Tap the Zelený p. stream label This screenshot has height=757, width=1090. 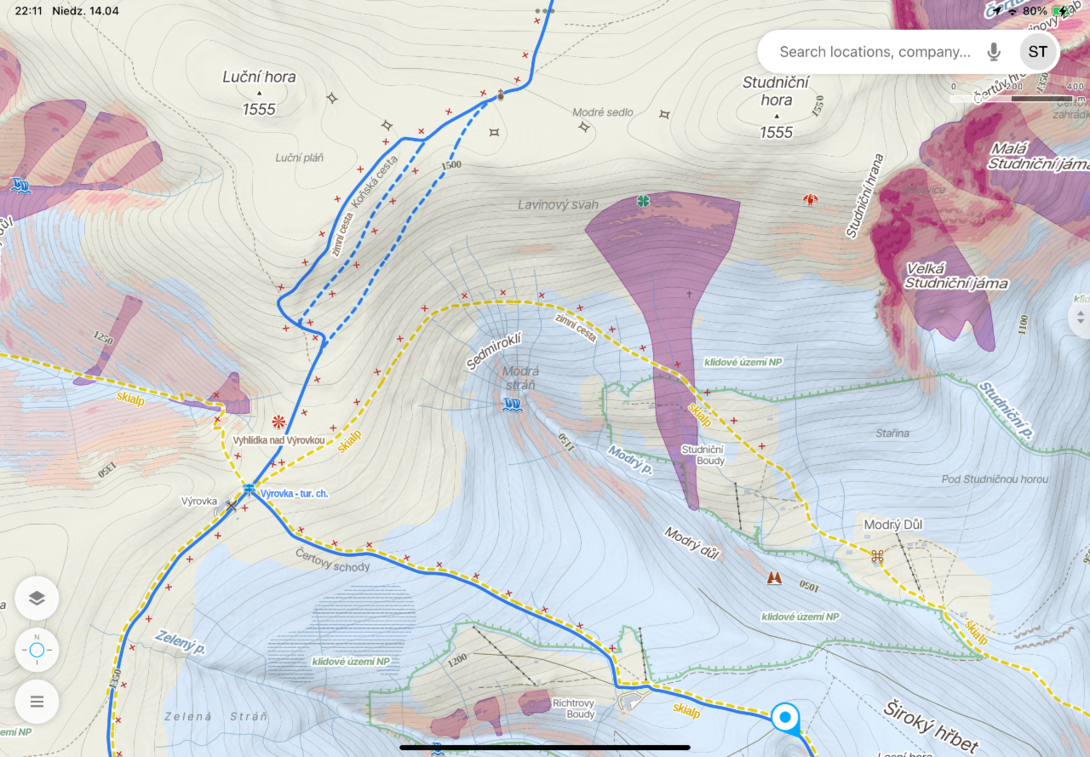180,642
